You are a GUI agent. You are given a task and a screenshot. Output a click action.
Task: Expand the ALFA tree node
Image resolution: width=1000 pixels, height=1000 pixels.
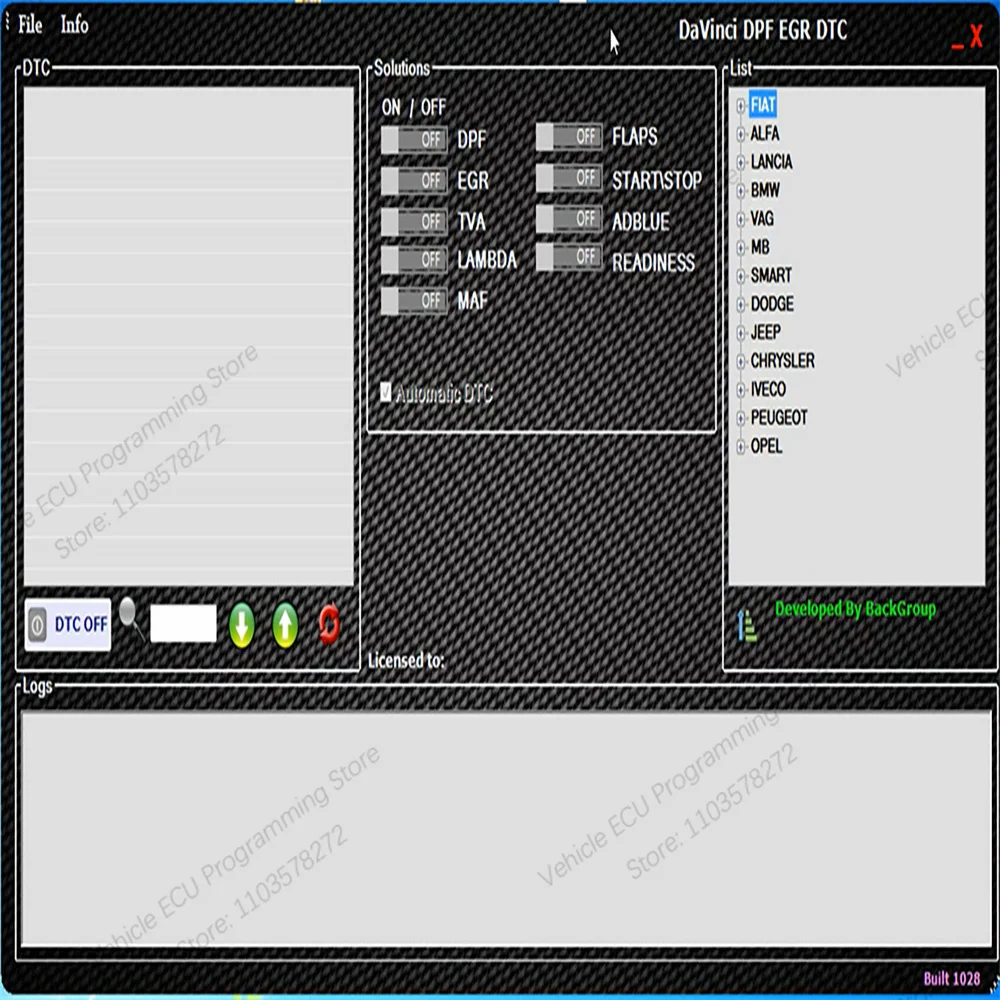(x=740, y=134)
